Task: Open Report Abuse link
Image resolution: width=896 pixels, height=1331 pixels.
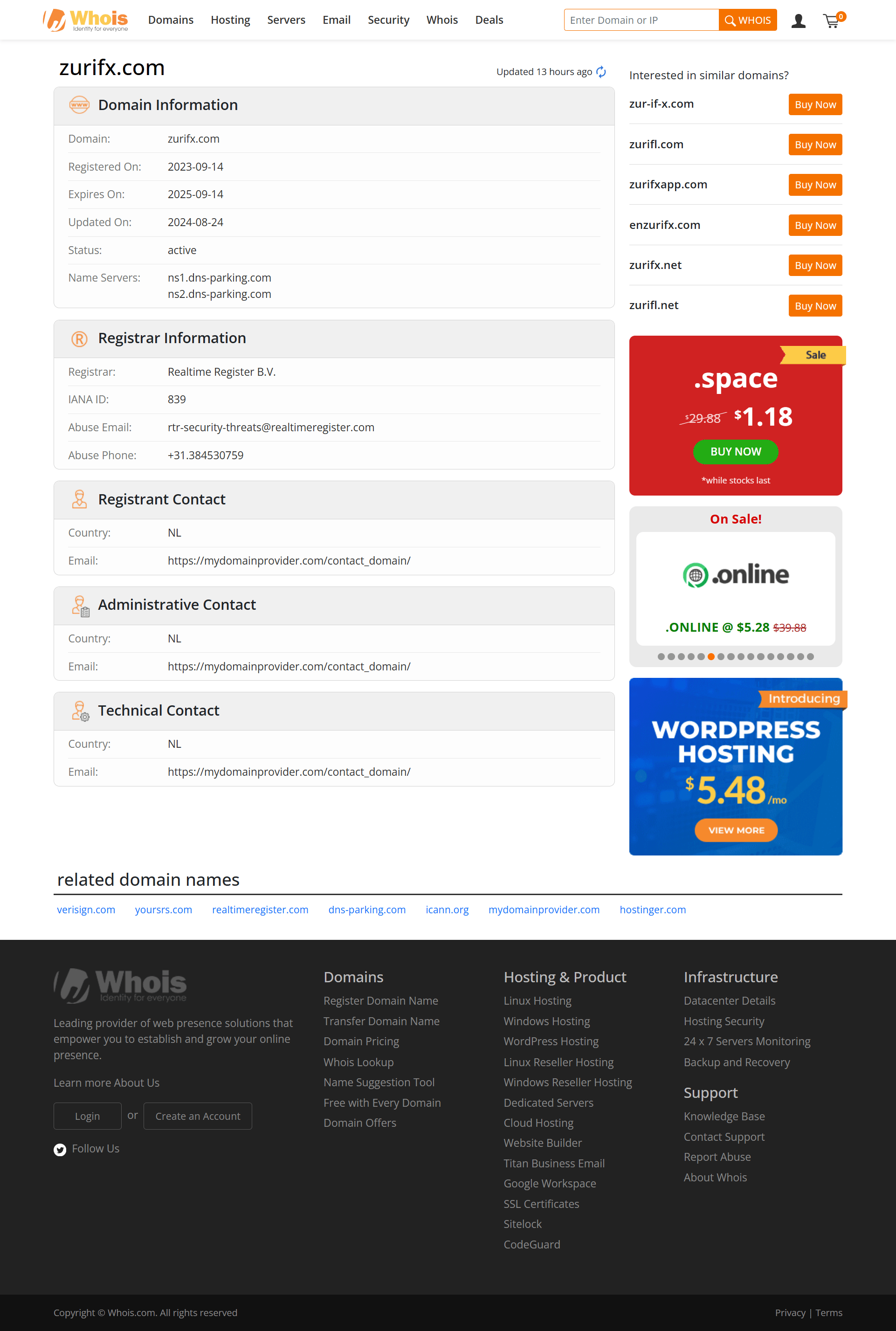Action: (717, 1157)
